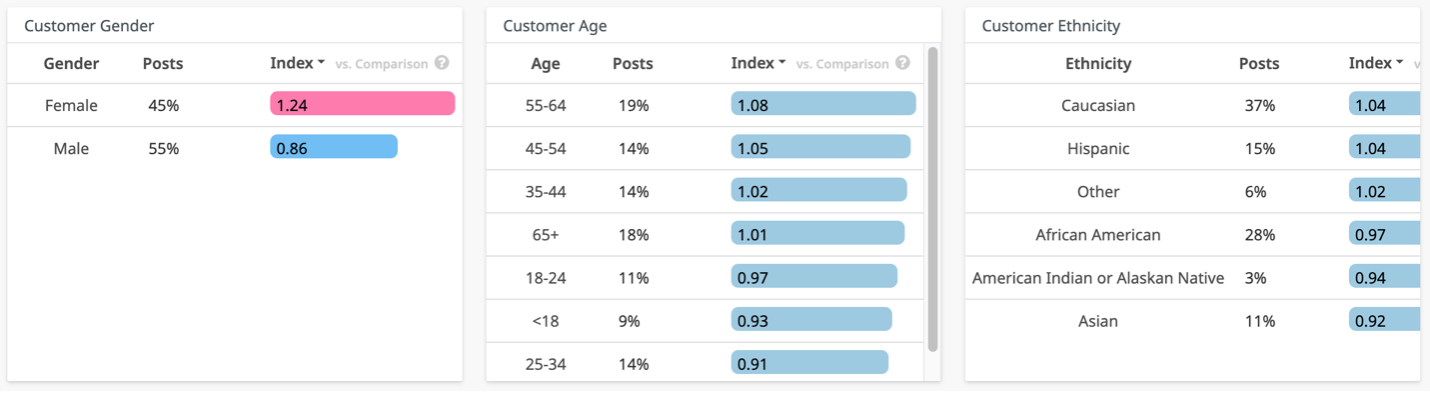
Task: Select the African American row
Action: pos(1192,235)
